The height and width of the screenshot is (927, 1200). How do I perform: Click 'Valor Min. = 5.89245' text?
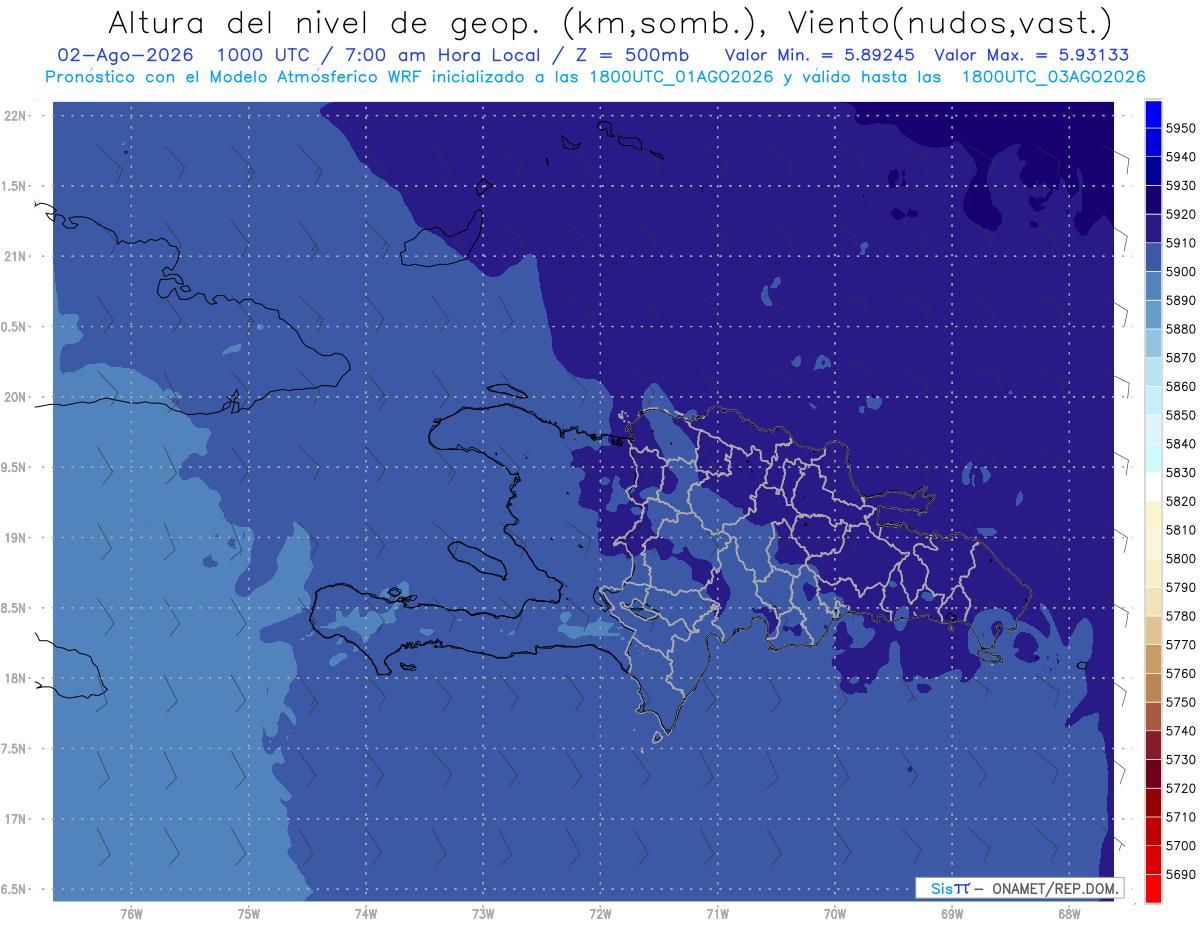tap(819, 55)
